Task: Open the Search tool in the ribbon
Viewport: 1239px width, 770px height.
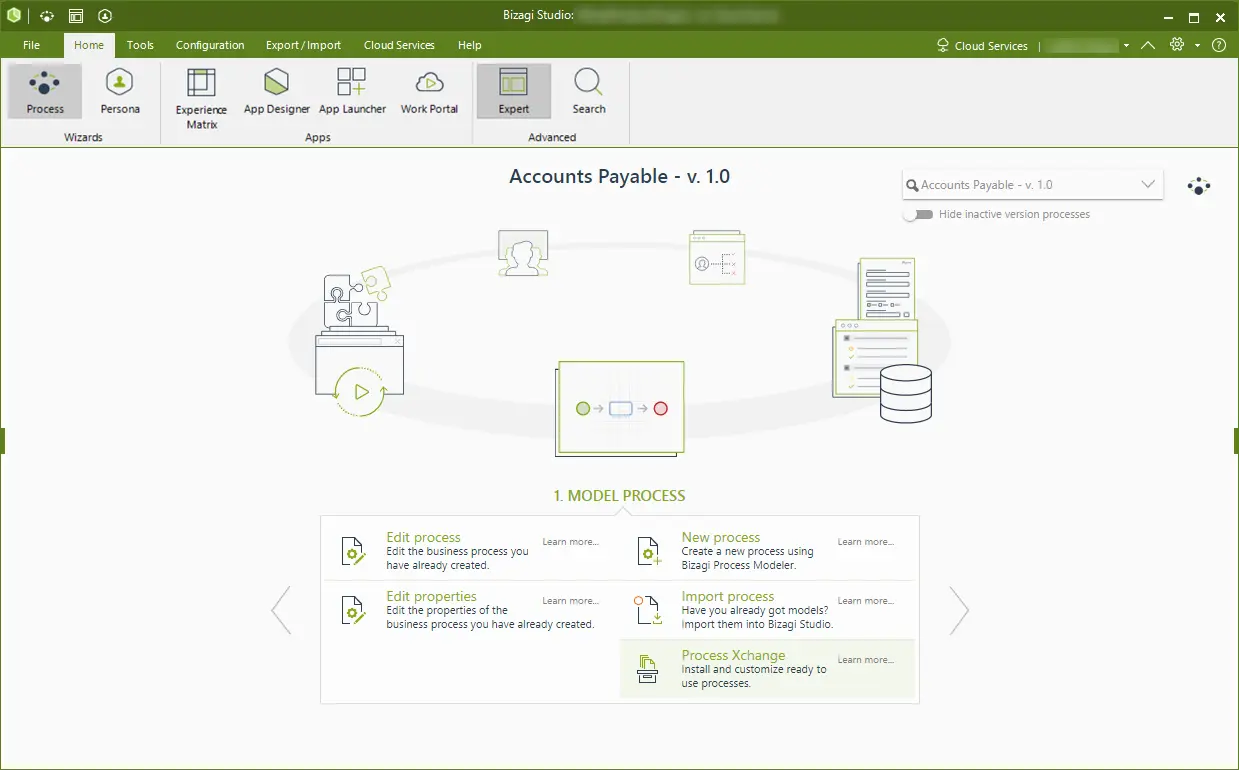Action: (589, 91)
